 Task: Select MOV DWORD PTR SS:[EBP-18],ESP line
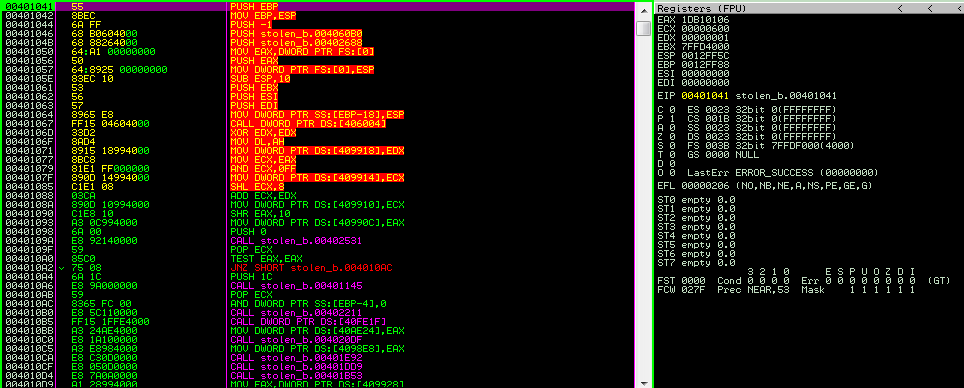pos(317,114)
